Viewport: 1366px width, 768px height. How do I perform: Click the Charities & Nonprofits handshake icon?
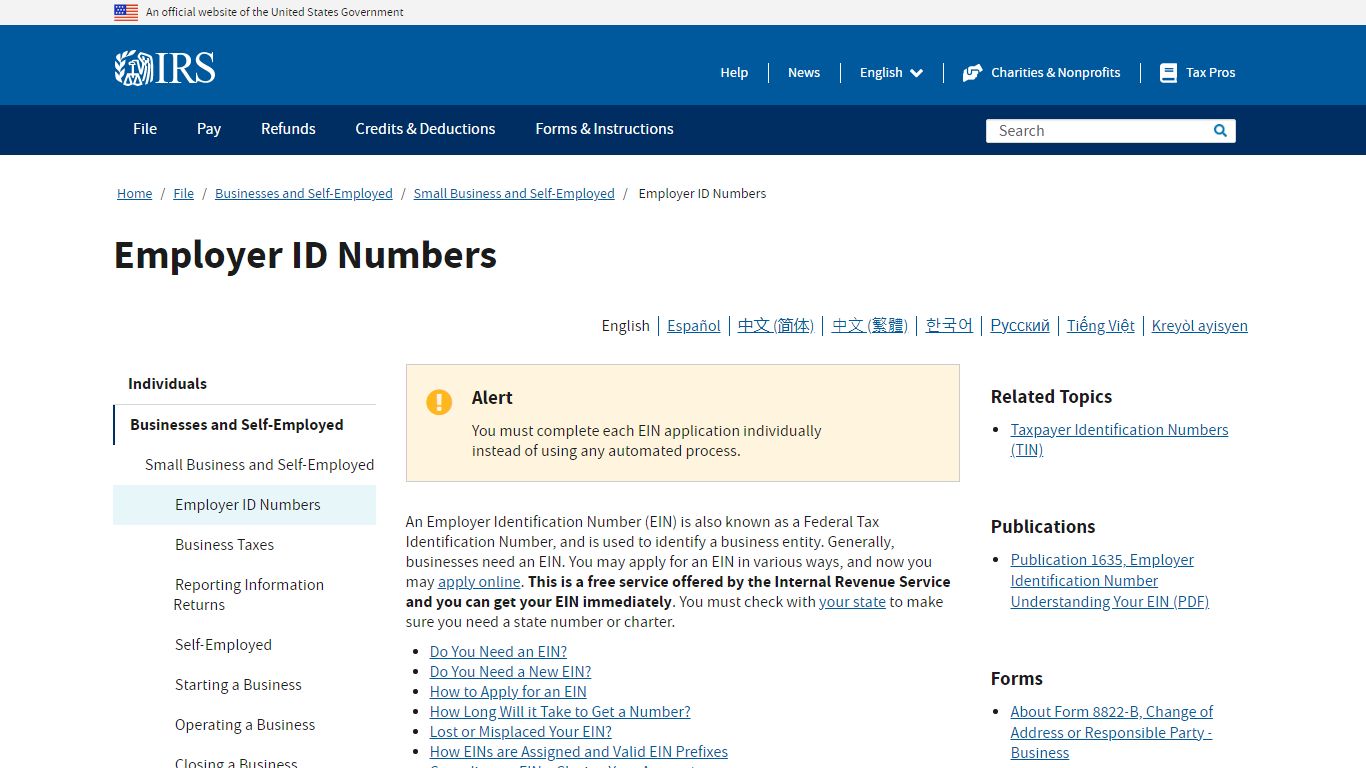coord(972,73)
